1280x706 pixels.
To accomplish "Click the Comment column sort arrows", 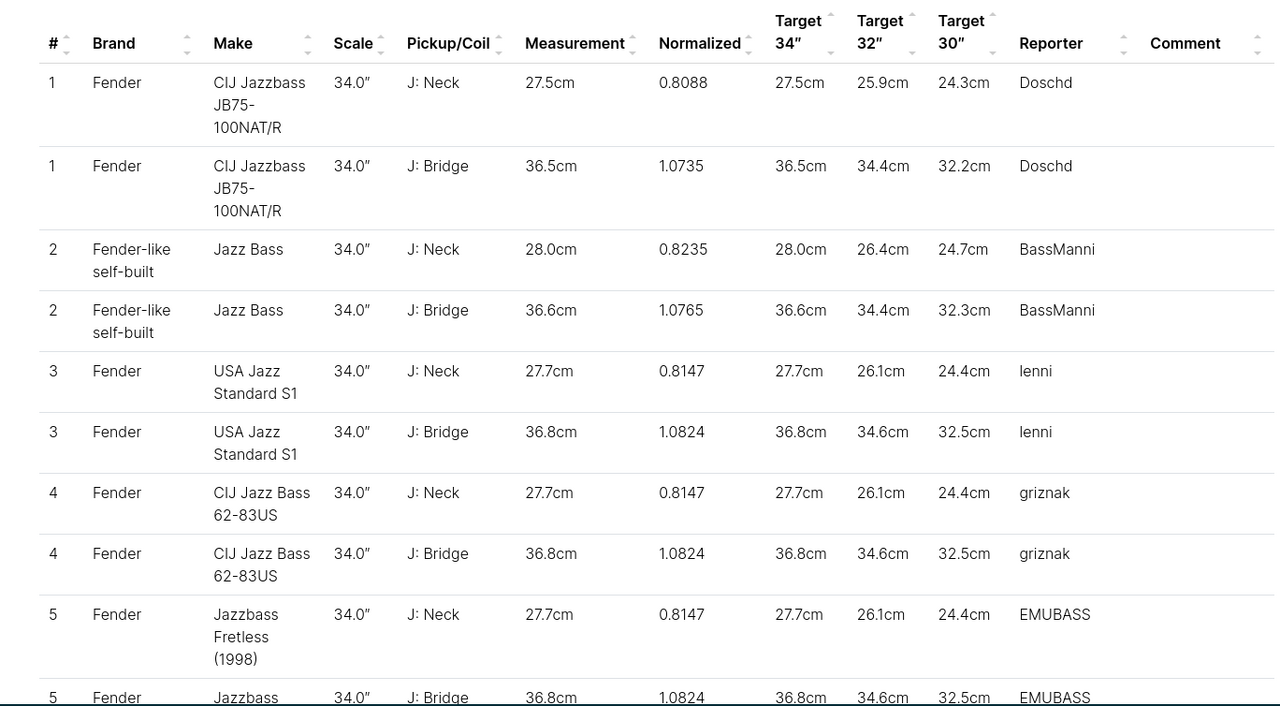I will pyautogui.click(x=1257, y=44).
